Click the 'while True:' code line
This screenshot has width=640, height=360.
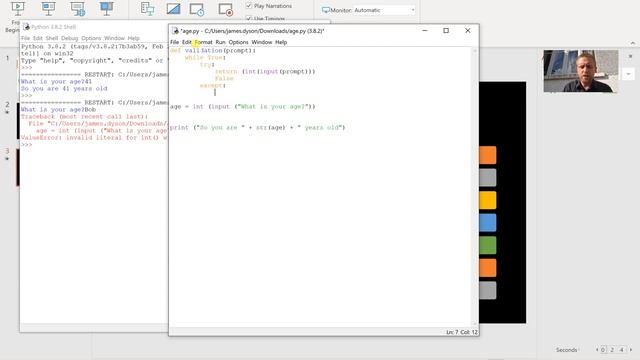click(x=205, y=58)
